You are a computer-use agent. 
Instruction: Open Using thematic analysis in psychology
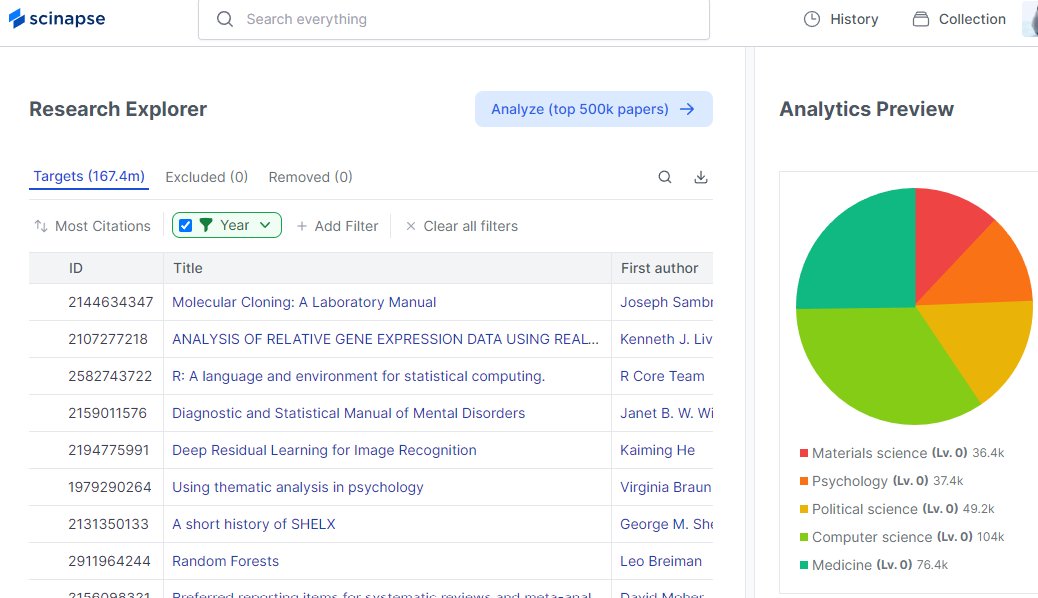(x=298, y=487)
